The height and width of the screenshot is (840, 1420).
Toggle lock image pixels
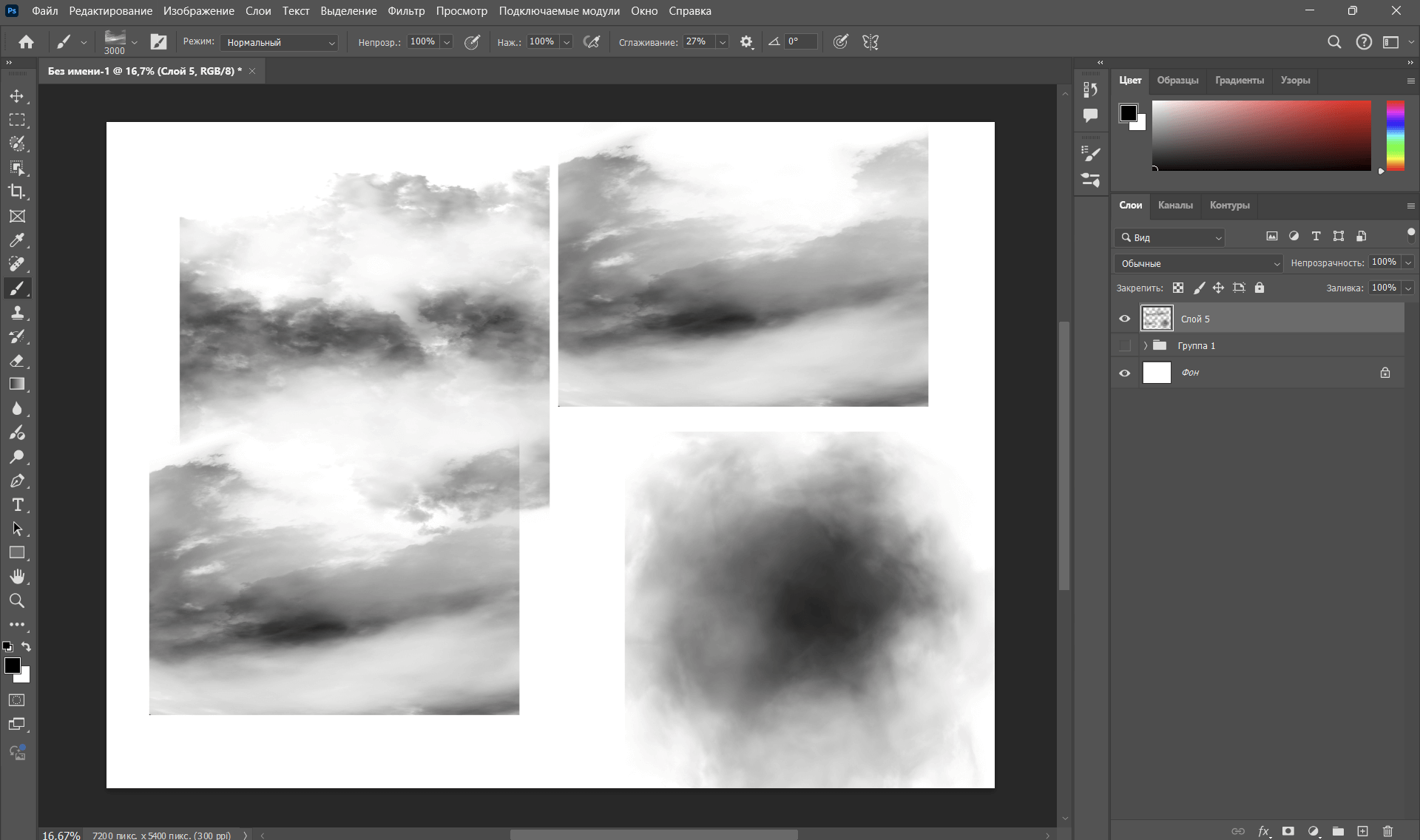coord(1199,288)
